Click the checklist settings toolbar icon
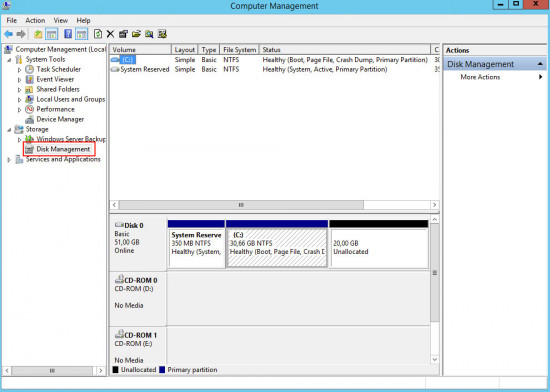This screenshot has height=392, width=550. click(x=162, y=34)
